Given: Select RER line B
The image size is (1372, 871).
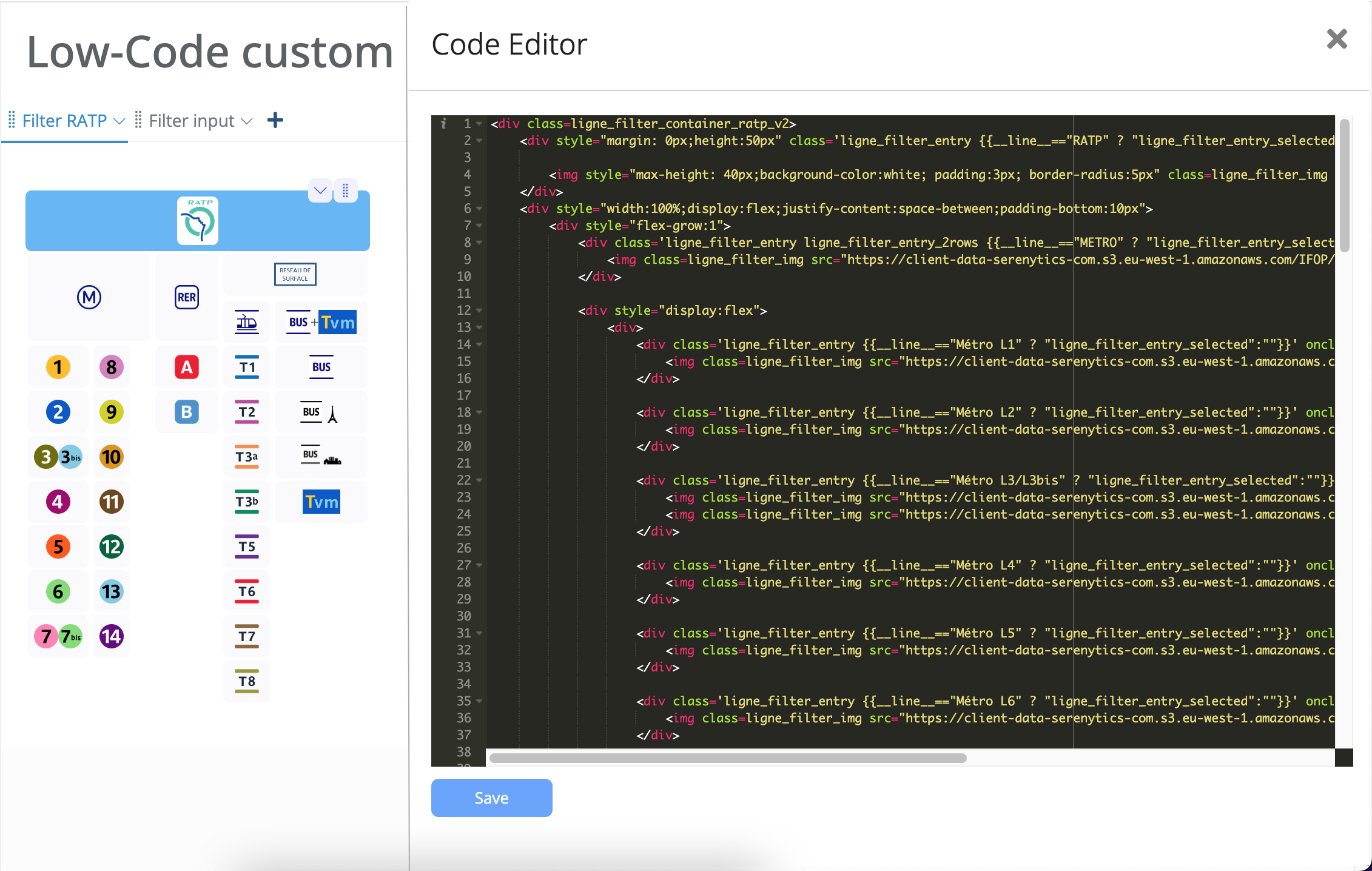Looking at the screenshot, I should 187,412.
